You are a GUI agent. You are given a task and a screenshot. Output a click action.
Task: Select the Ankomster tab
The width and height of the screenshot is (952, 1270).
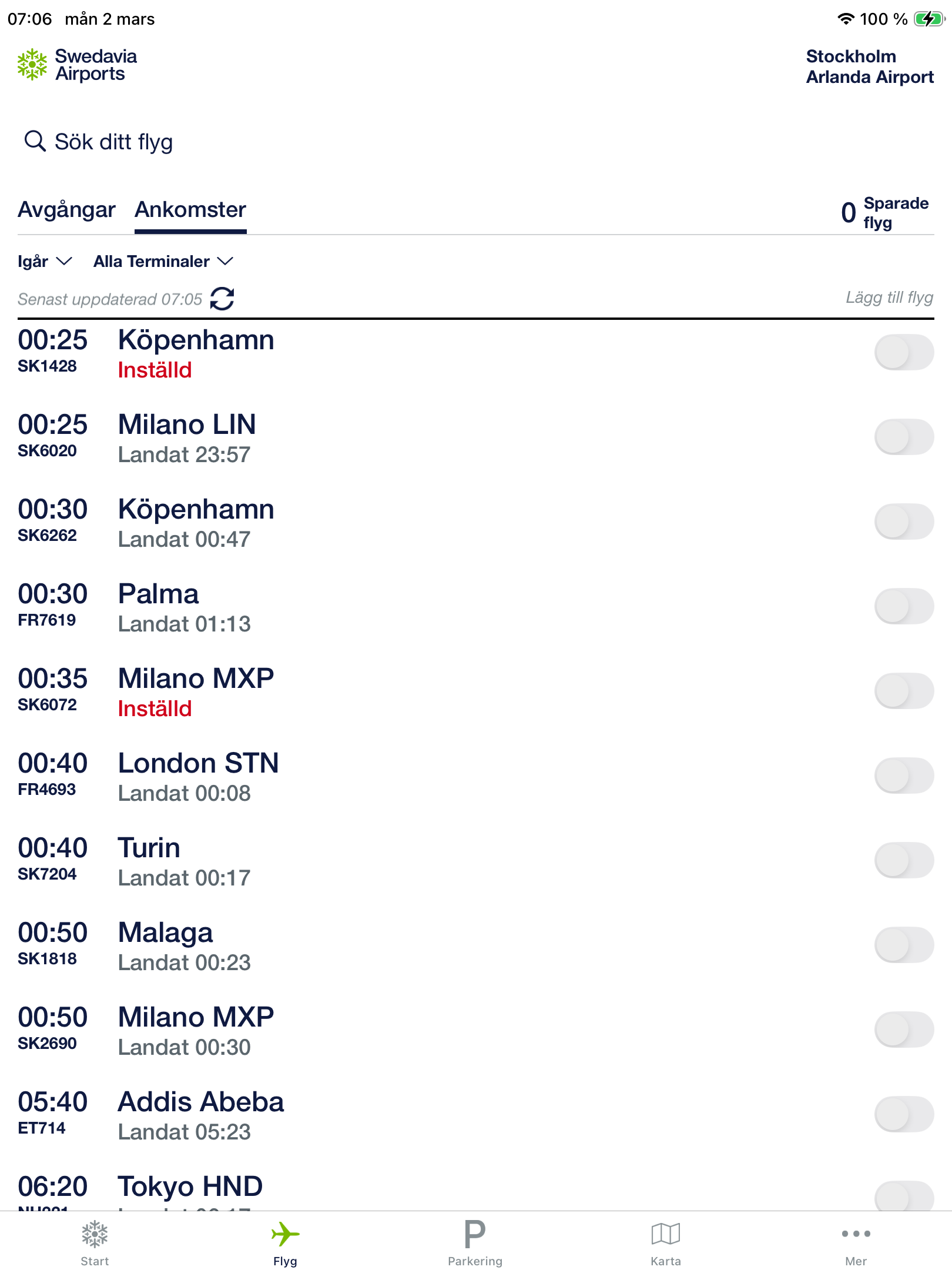tap(190, 210)
